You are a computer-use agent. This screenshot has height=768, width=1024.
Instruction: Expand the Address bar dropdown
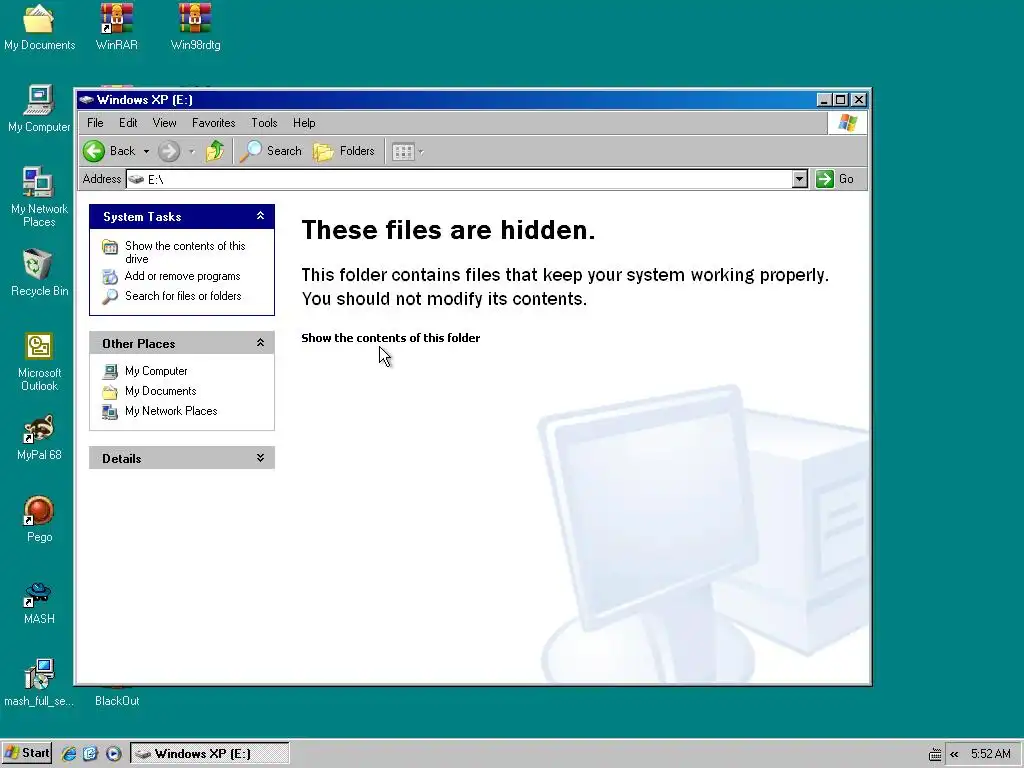click(799, 179)
